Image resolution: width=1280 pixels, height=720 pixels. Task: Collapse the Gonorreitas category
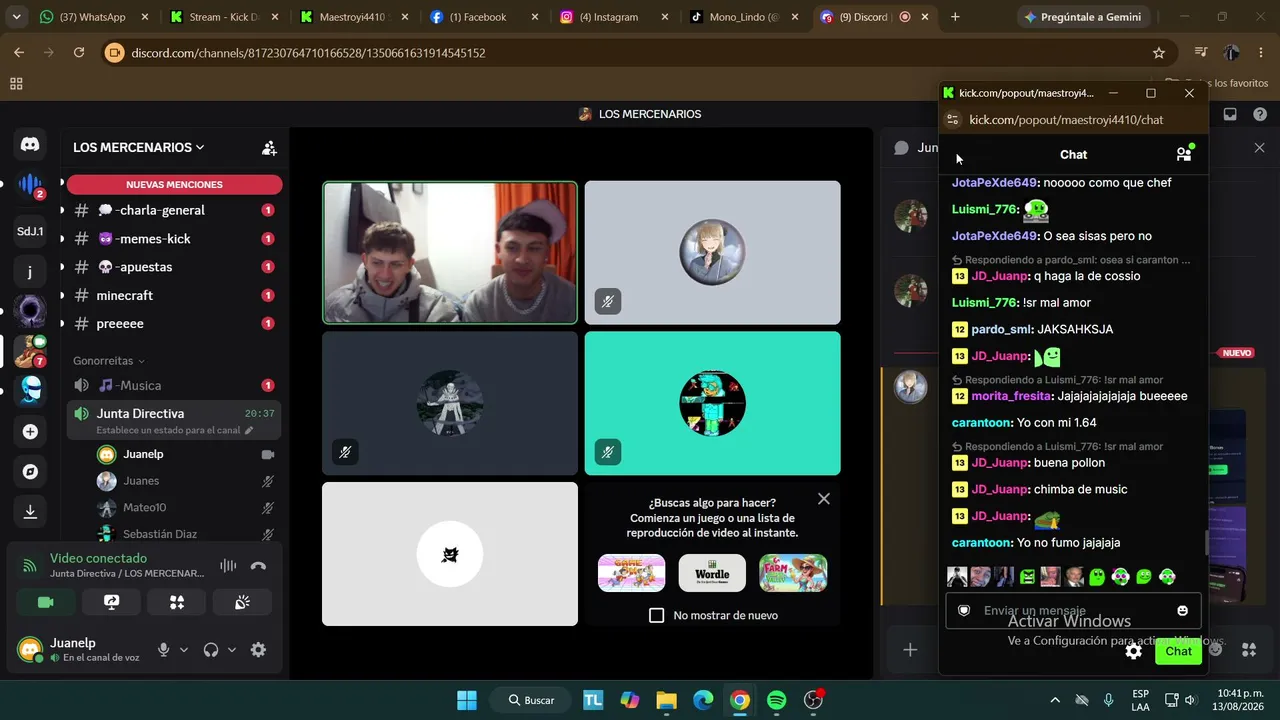pos(109,360)
